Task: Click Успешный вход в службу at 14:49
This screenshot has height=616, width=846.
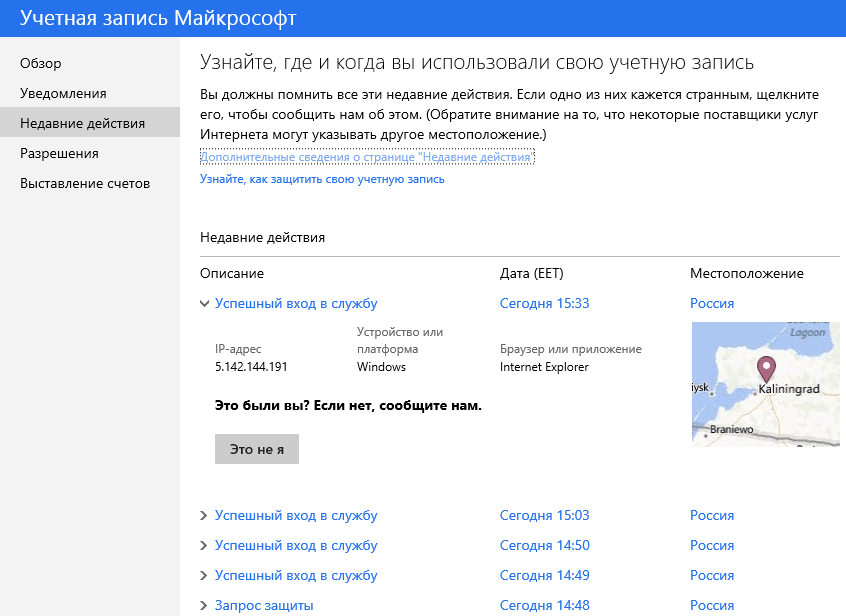Action: (x=296, y=576)
